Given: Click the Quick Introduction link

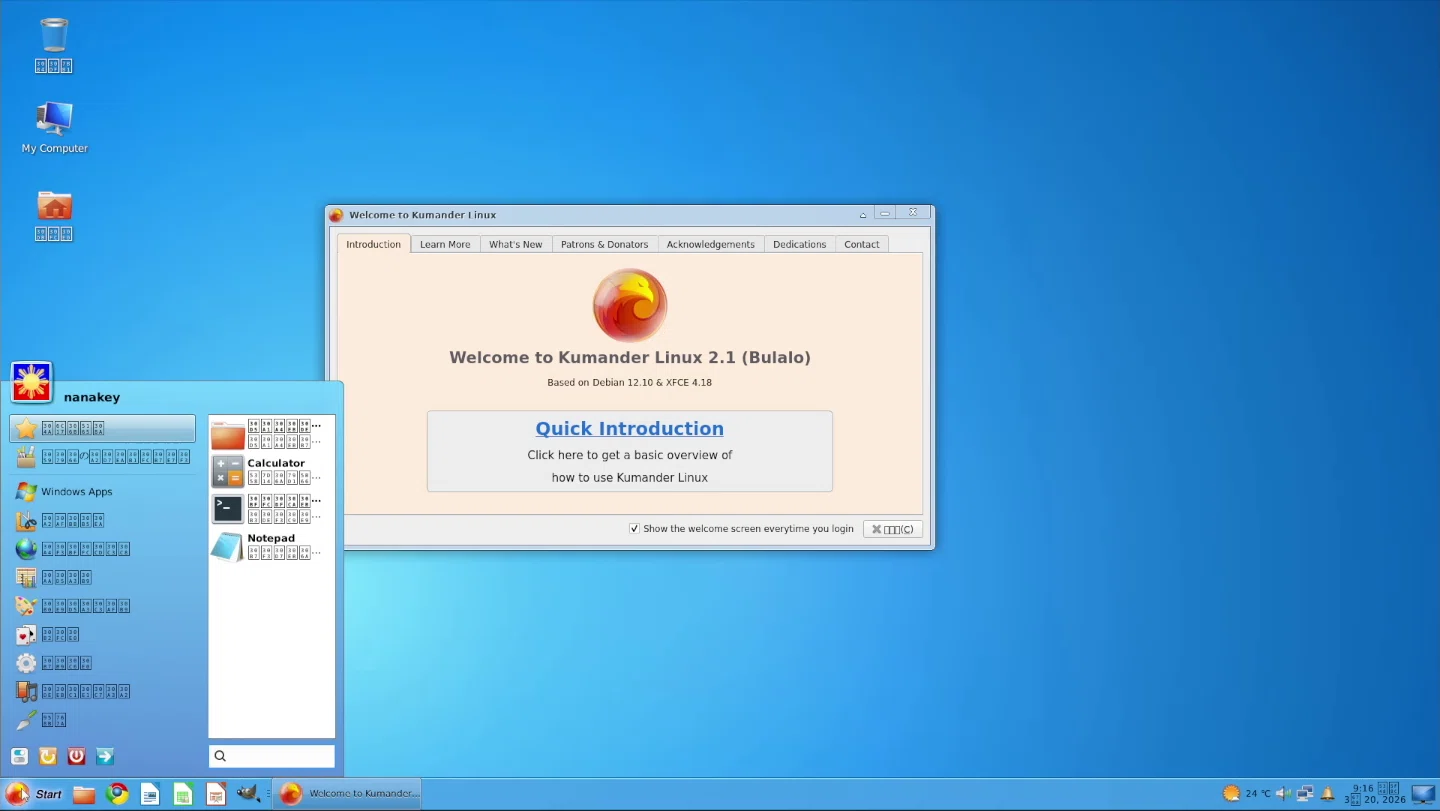Looking at the screenshot, I should point(629,429).
